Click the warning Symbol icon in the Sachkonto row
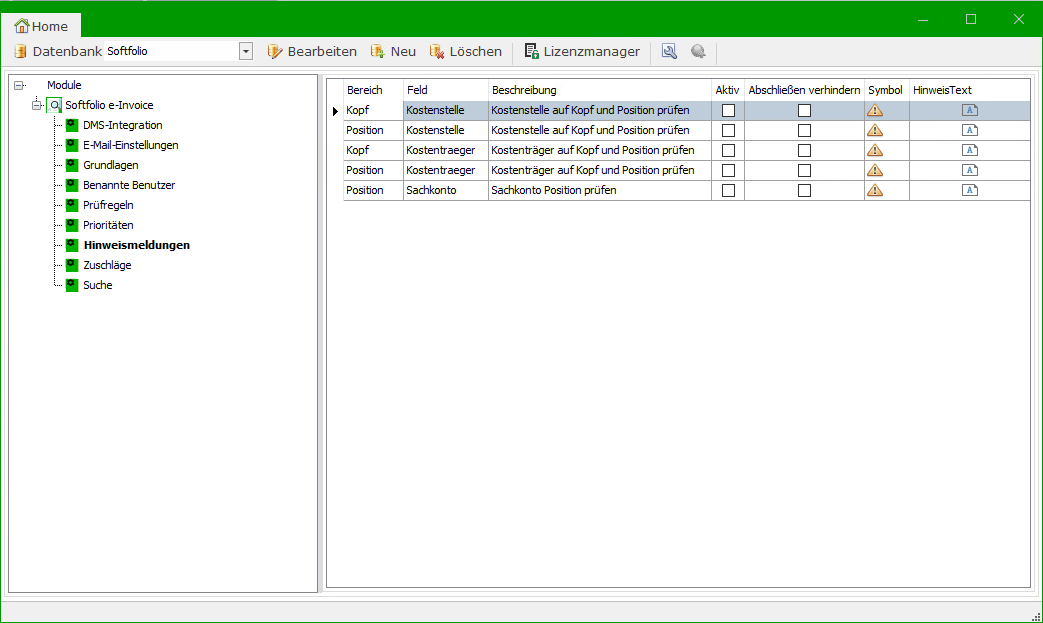This screenshot has width=1043, height=623. [875, 190]
